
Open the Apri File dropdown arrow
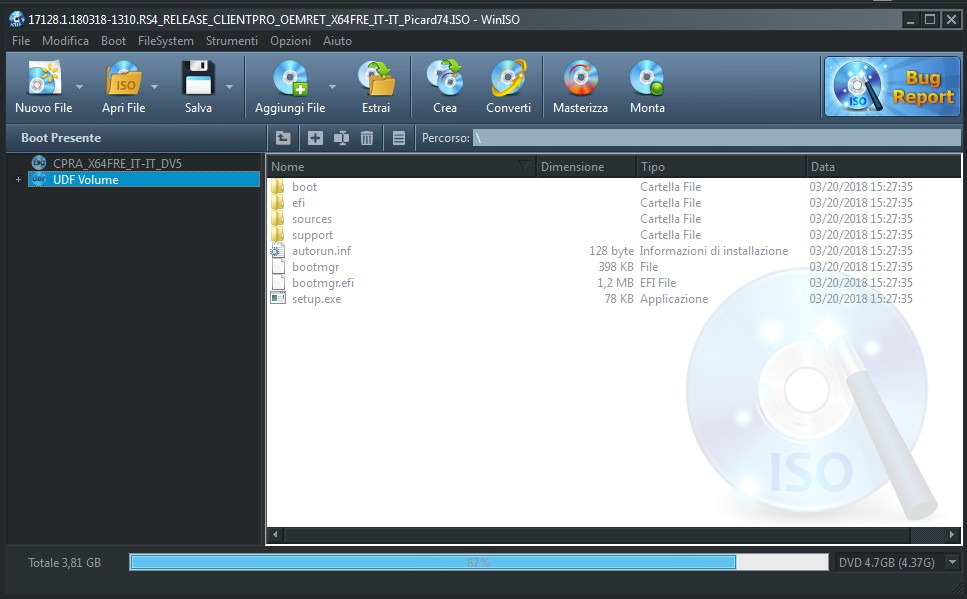[x=154, y=87]
